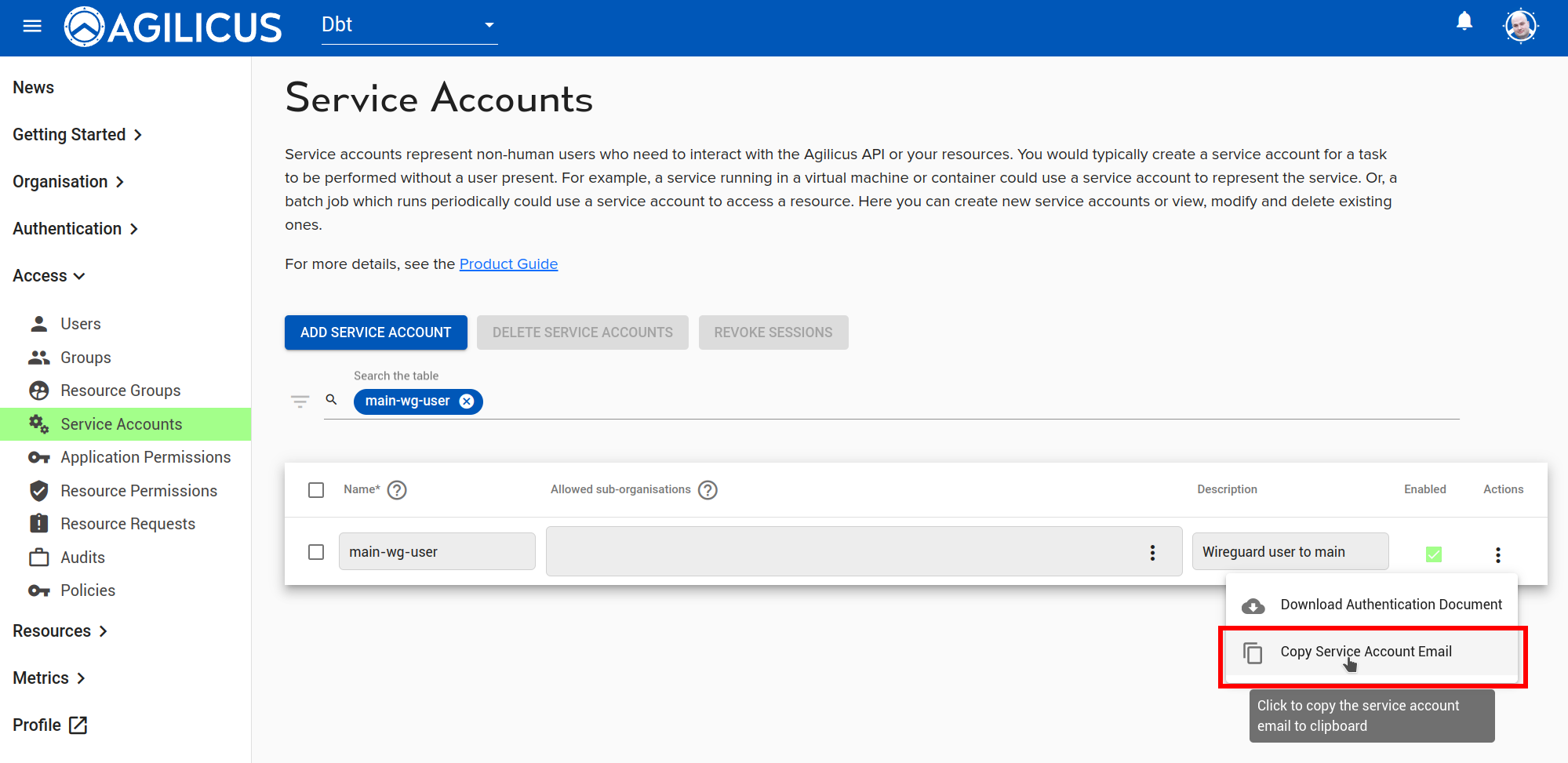Viewport: 1568px width, 763px height.
Task: Open the Product Guide link
Action: point(508,264)
